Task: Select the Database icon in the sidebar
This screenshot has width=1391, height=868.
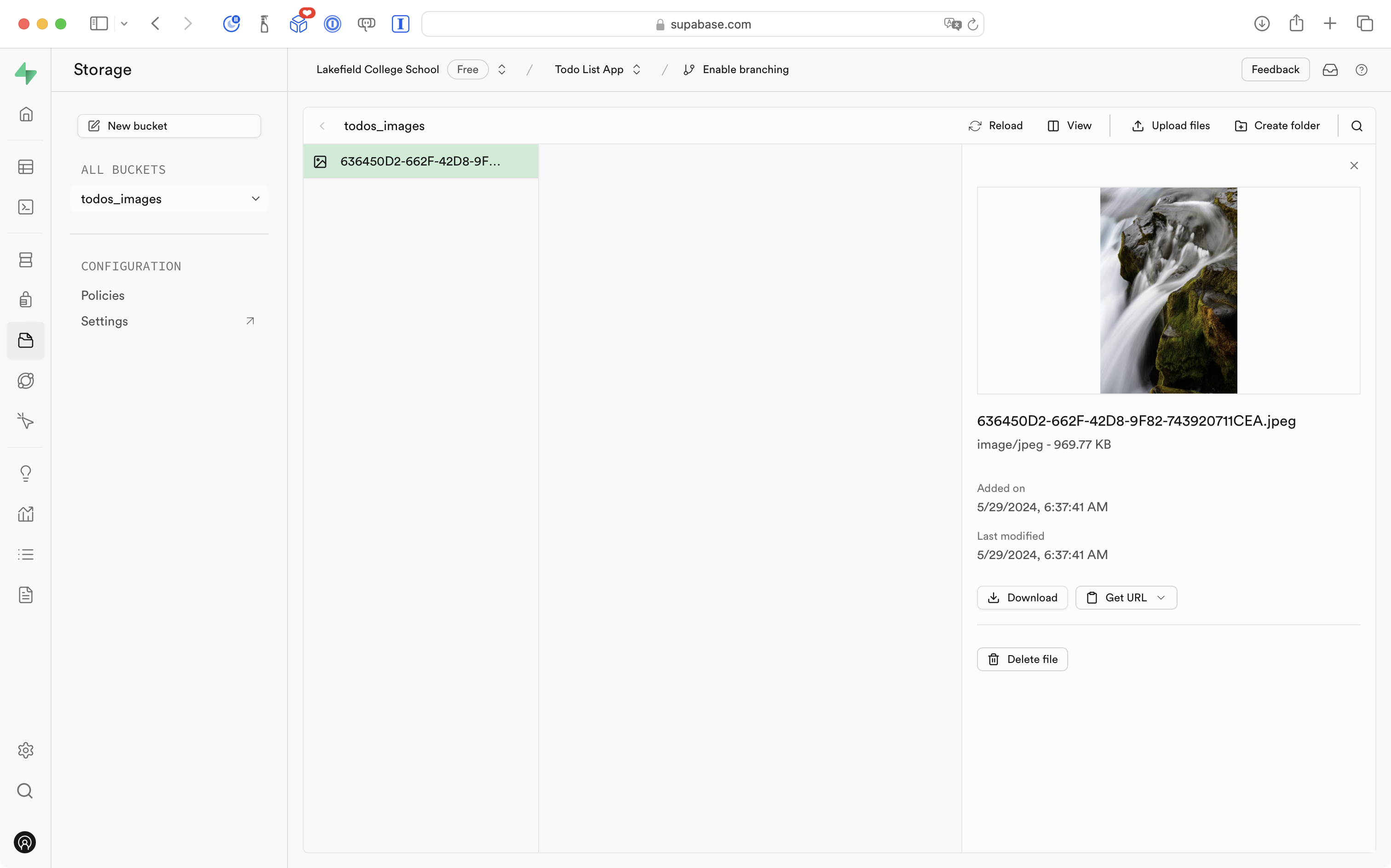Action: [26, 259]
